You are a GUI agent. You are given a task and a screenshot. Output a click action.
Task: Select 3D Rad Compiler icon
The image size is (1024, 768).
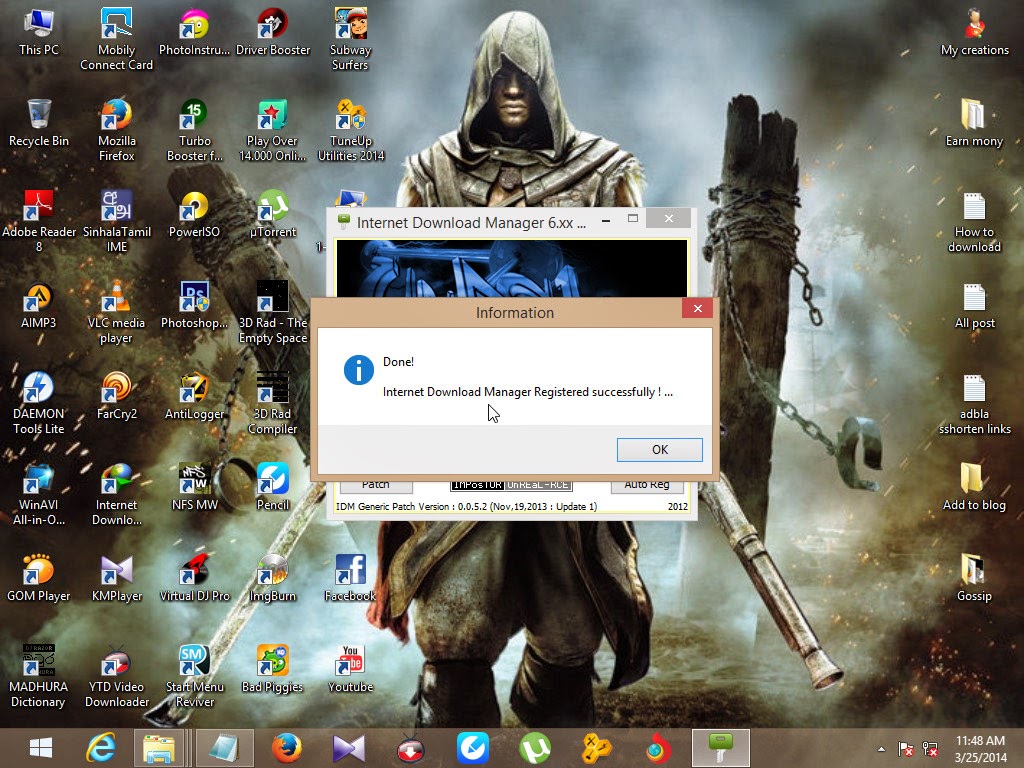[272, 402]
